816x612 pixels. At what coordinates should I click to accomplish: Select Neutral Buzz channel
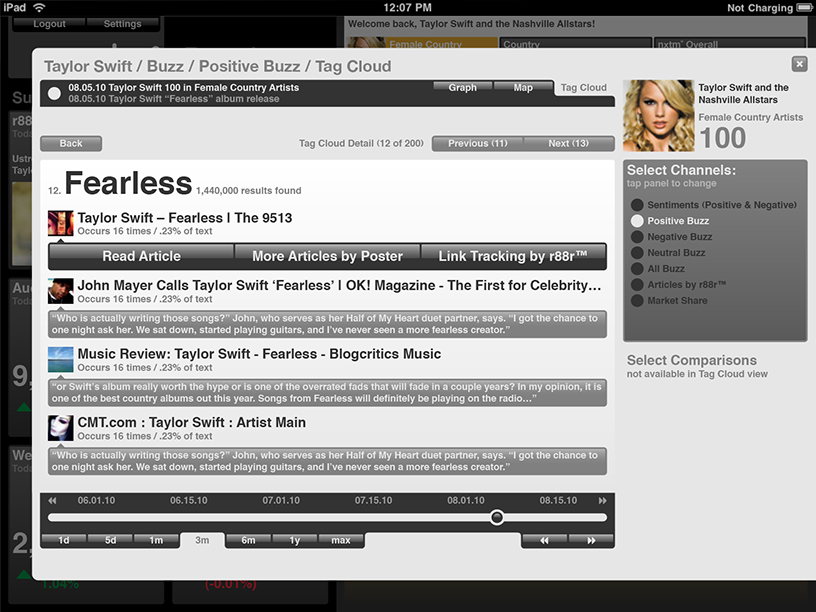(668, 253)
